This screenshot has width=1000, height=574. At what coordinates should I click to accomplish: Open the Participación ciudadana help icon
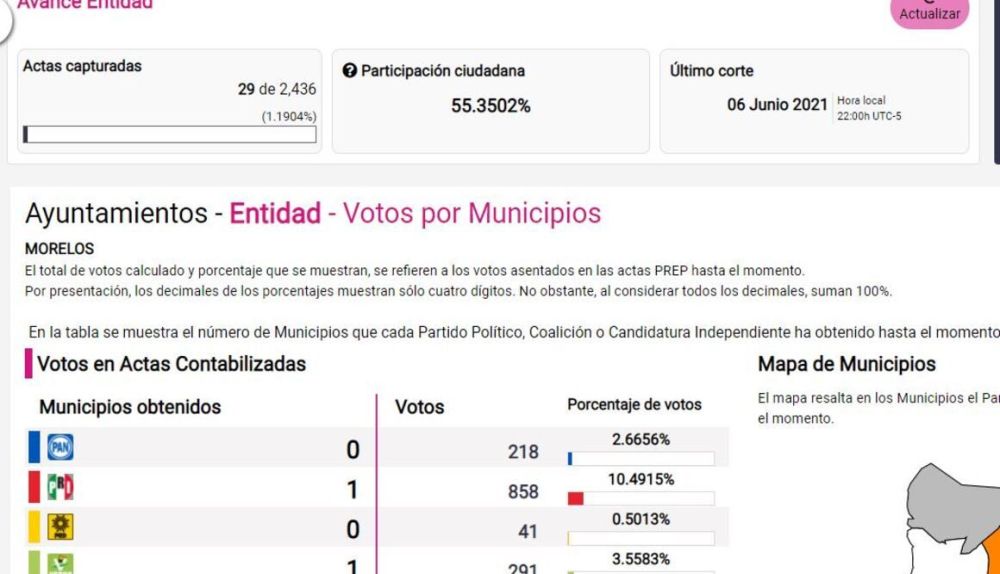(x=349, y=71)
